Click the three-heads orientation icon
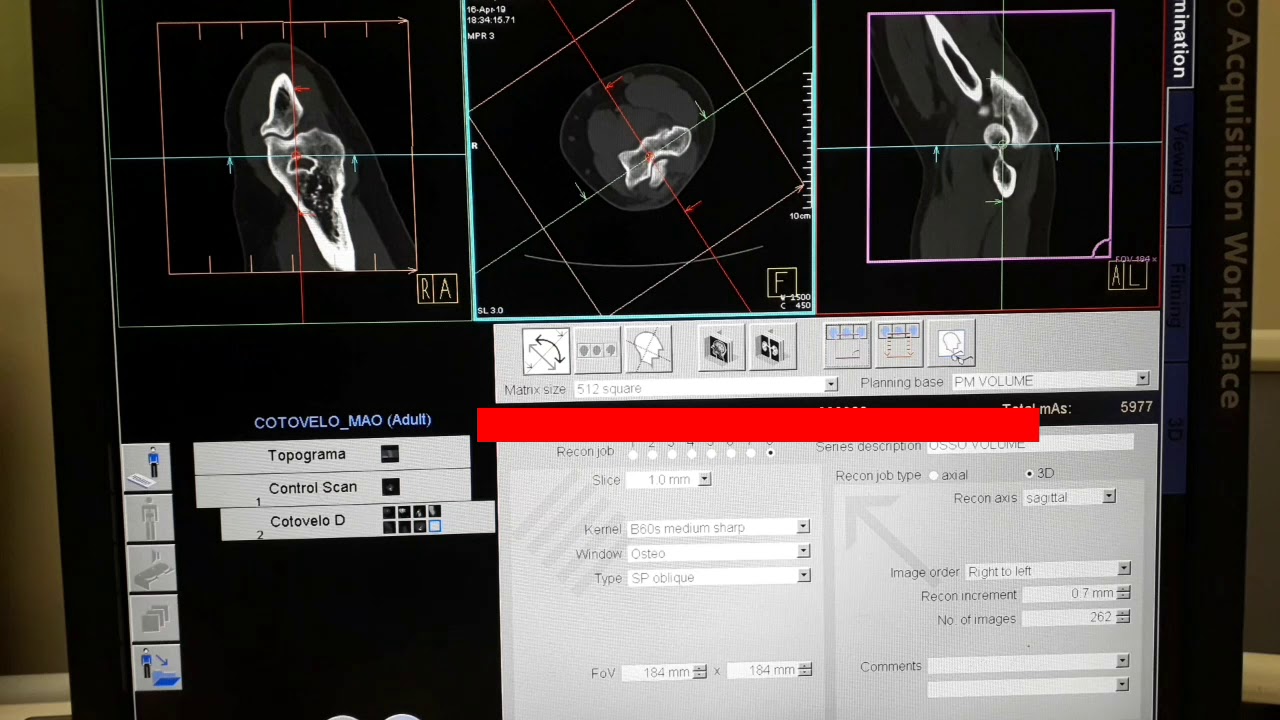This screenshot has height=720, width=1280. (x=597, y=350)
